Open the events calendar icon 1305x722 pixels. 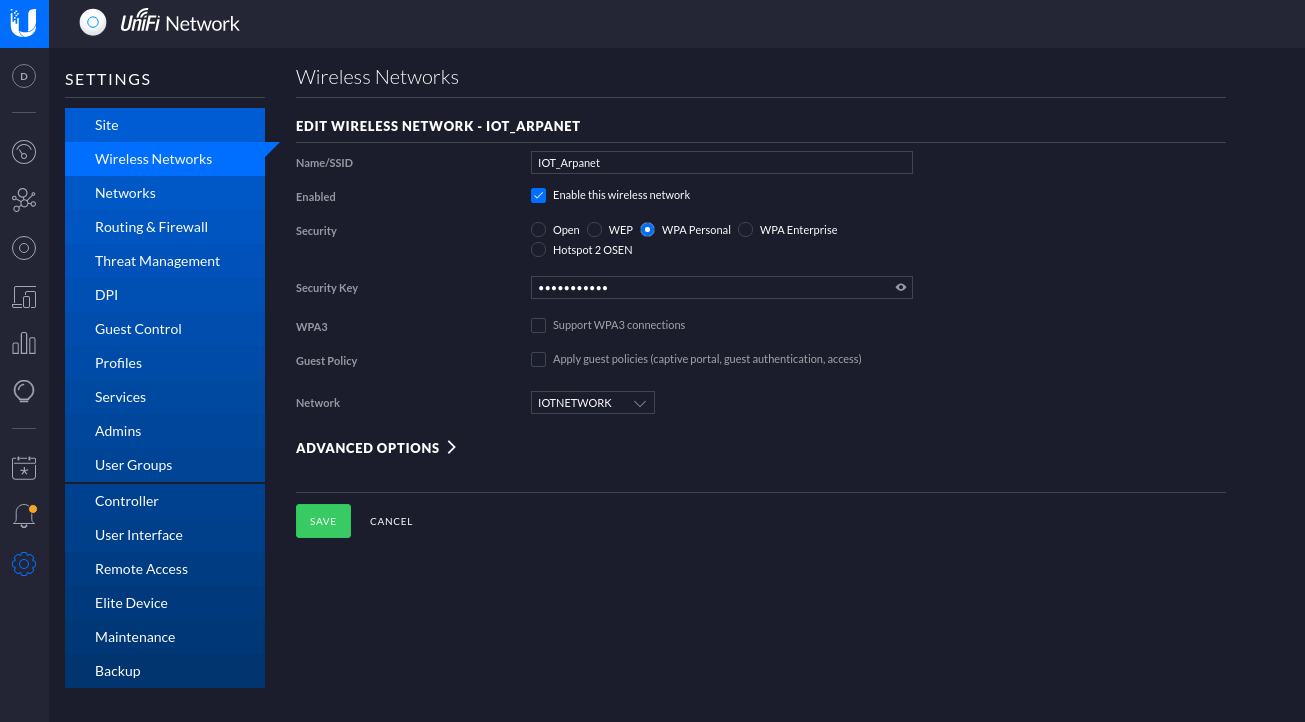tap(24, 467)
